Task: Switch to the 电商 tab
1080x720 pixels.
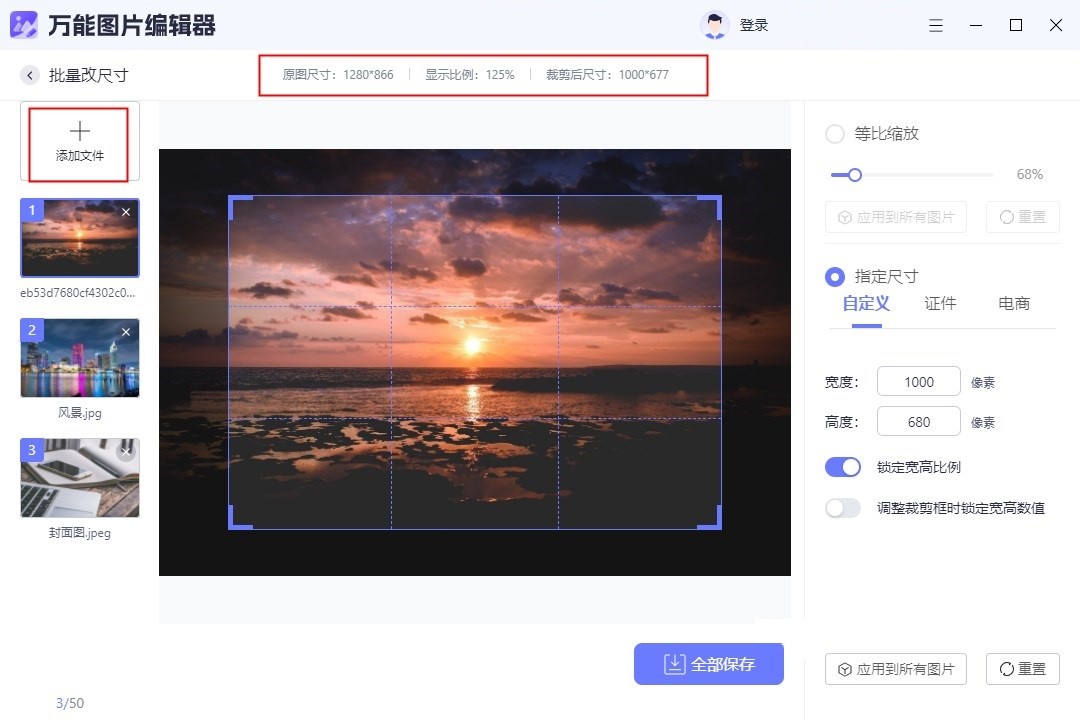Action: 1014,303
